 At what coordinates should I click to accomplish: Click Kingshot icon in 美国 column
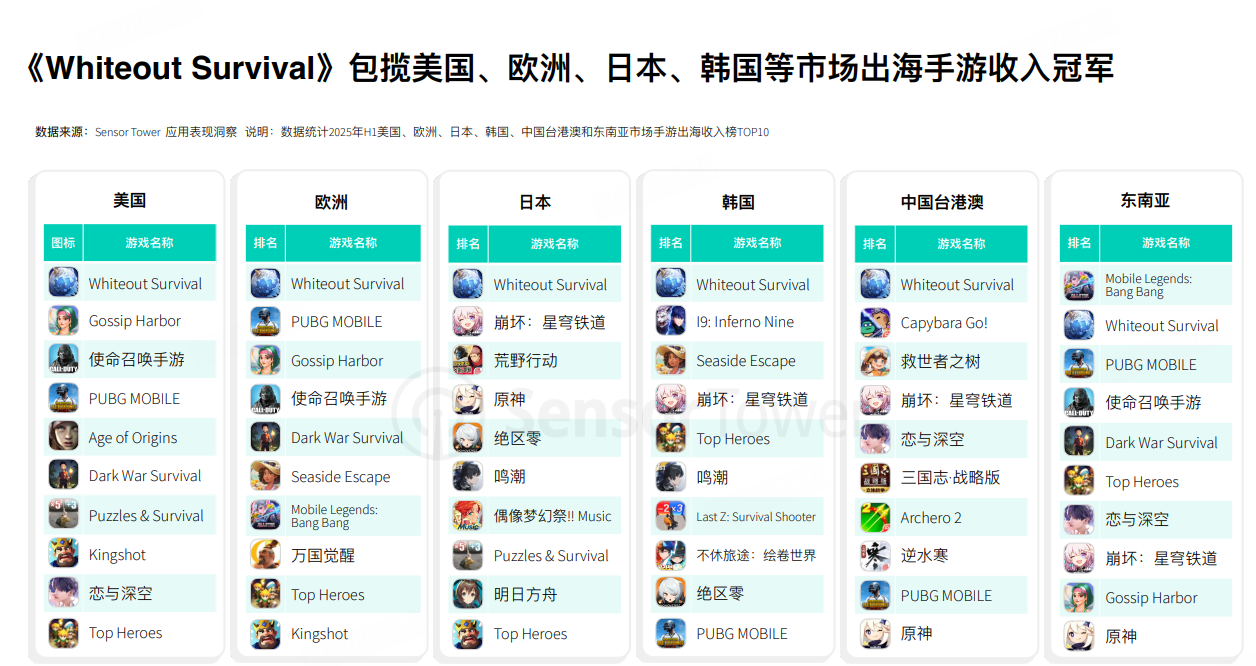tap(63, 553)
